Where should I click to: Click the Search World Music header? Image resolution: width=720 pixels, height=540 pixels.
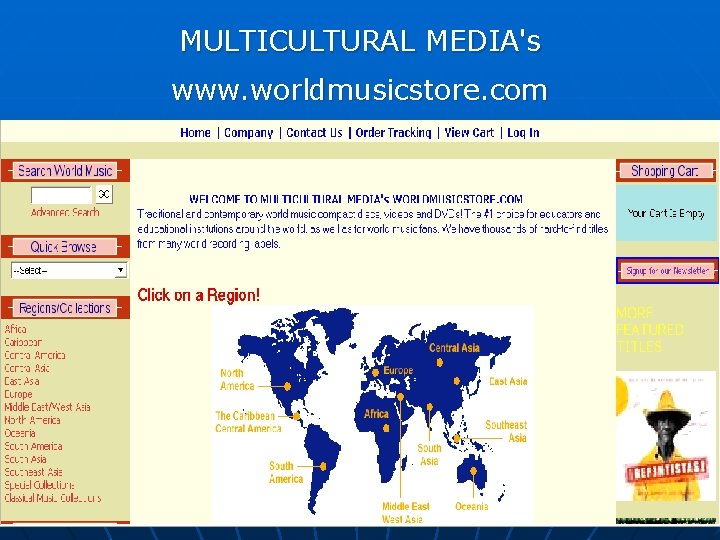click(65, 171)
